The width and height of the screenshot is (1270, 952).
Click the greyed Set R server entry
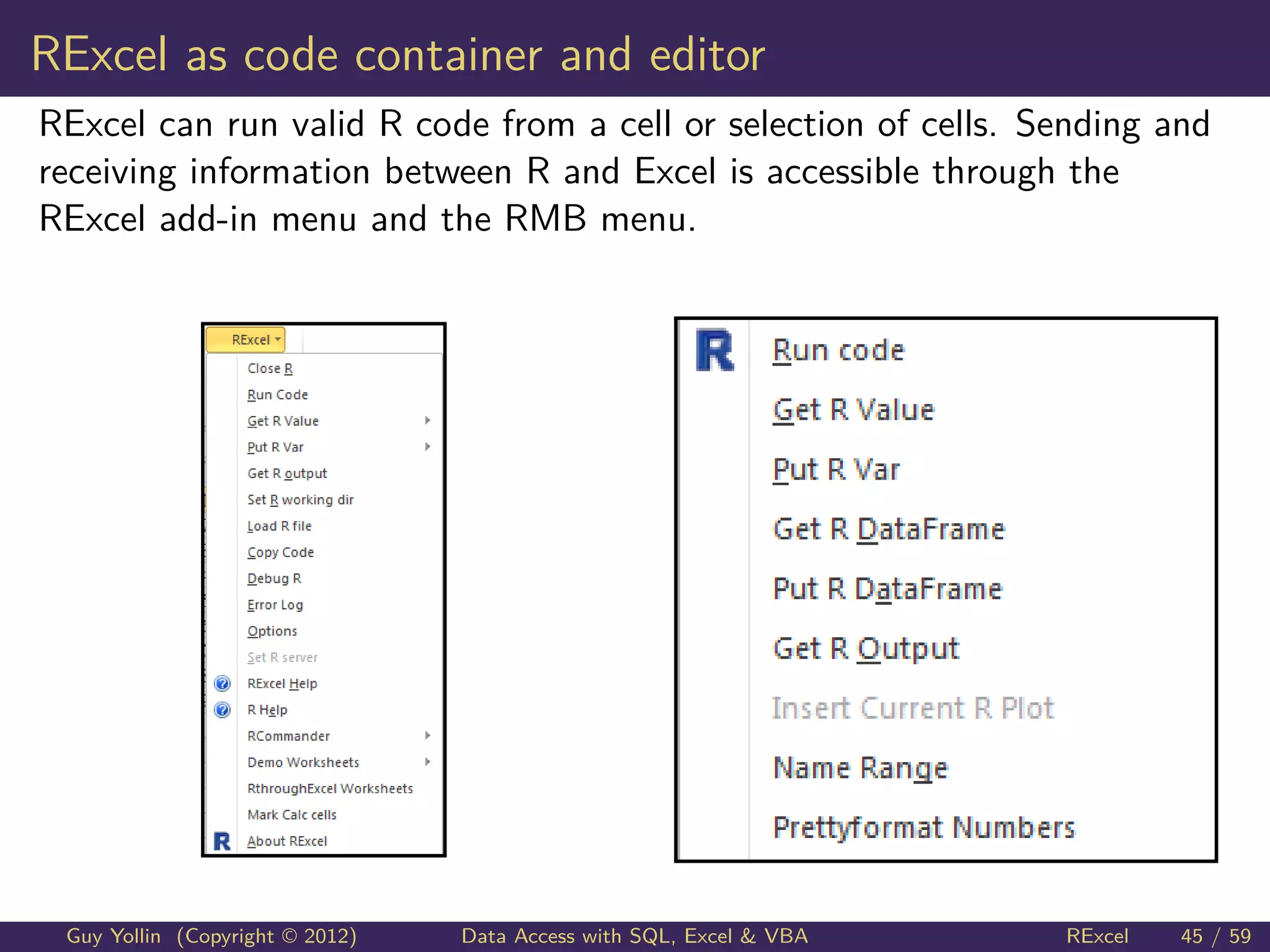[283, 657]
